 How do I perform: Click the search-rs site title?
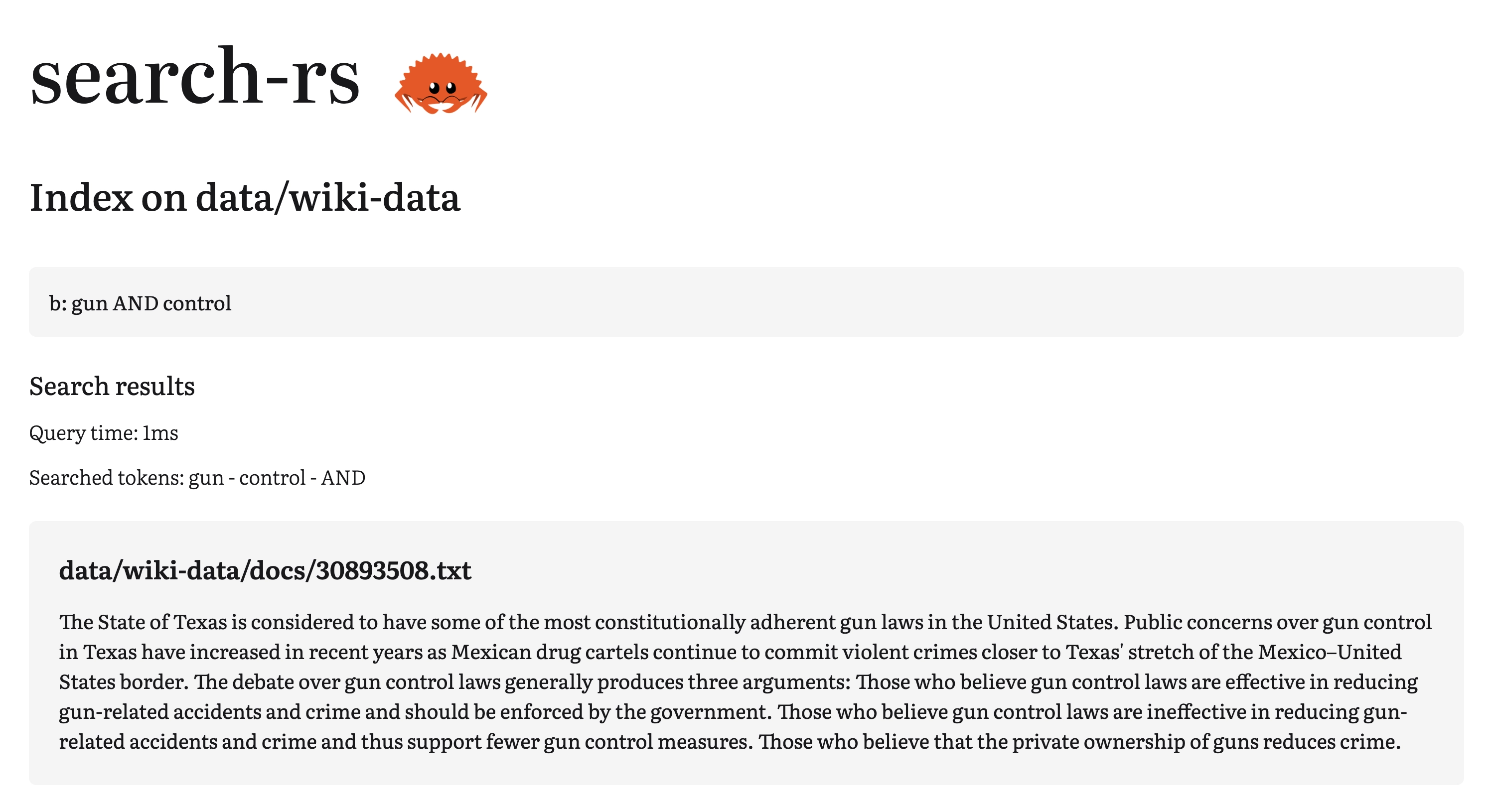pyautogui.click(x=195, y=77)
